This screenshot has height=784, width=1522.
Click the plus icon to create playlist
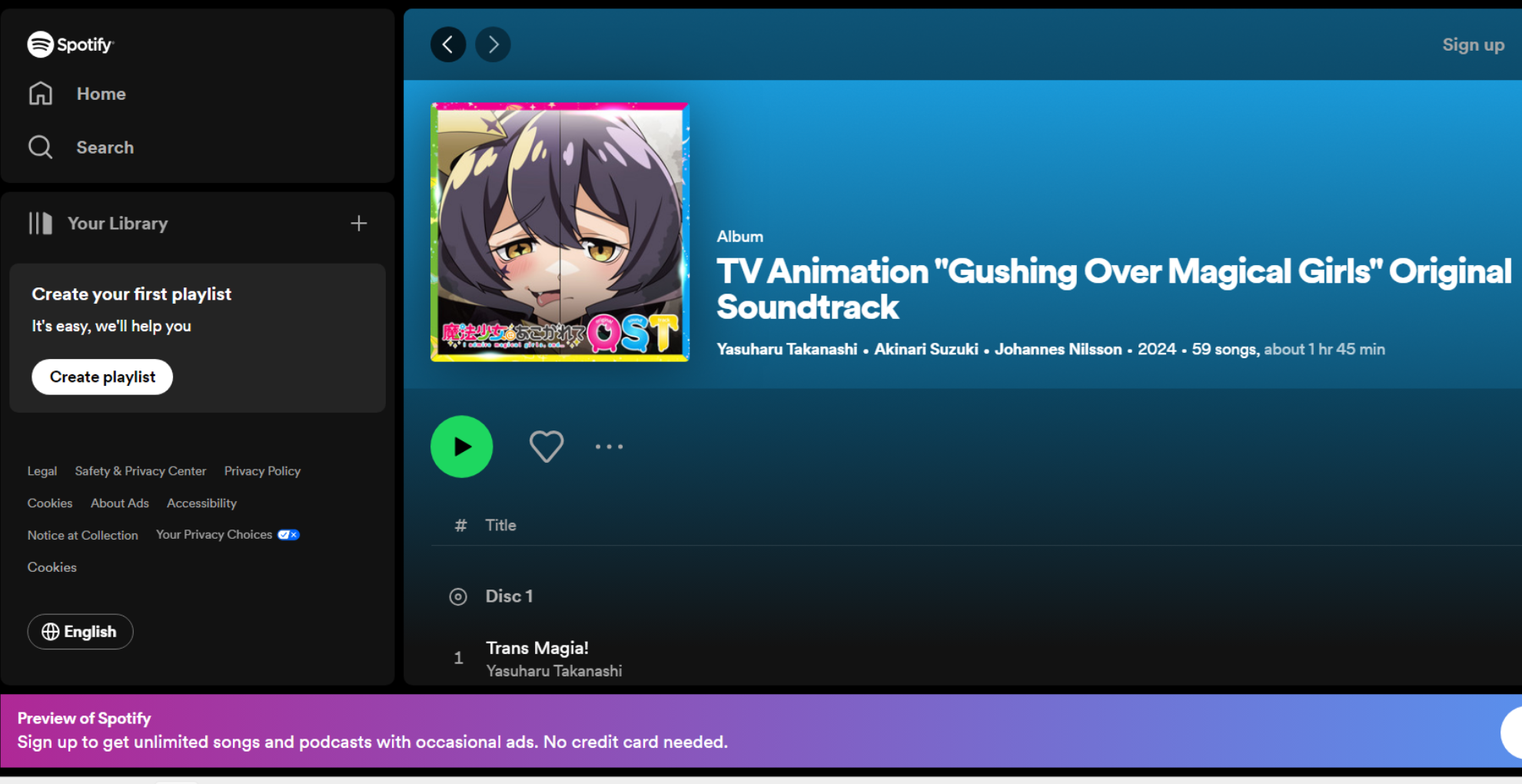[x=358, y=223]
